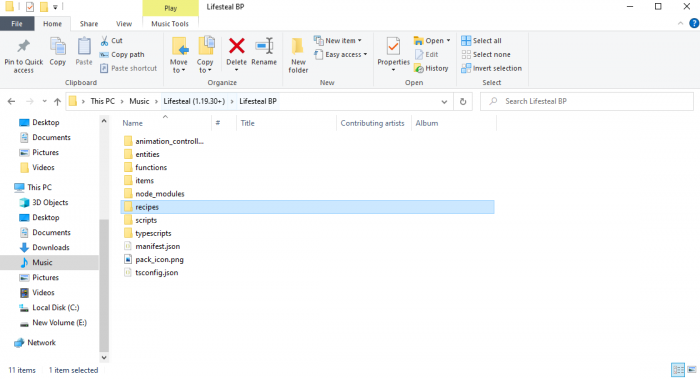
Task: Switch to the View ribbon tab
Action: click(x=124, y=24)
